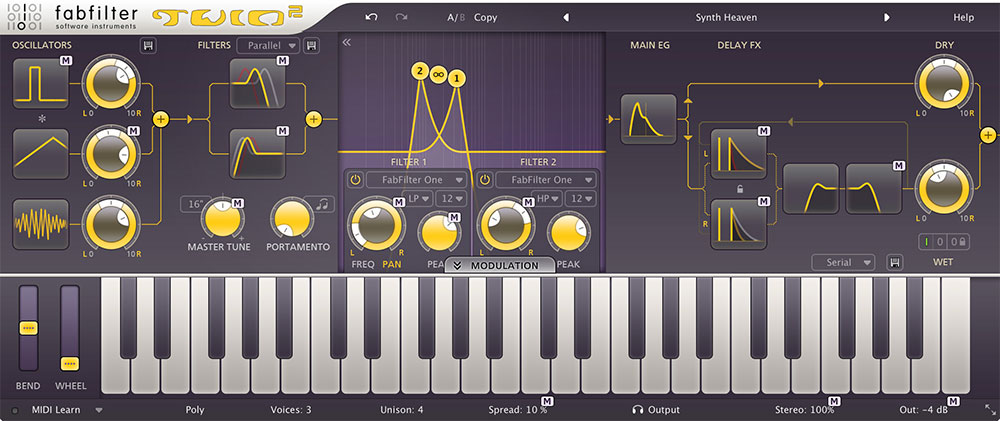Viewport: 1000px width, 421px height.
Task: Toggle the delay channel link lock
Action: (739, 189)
